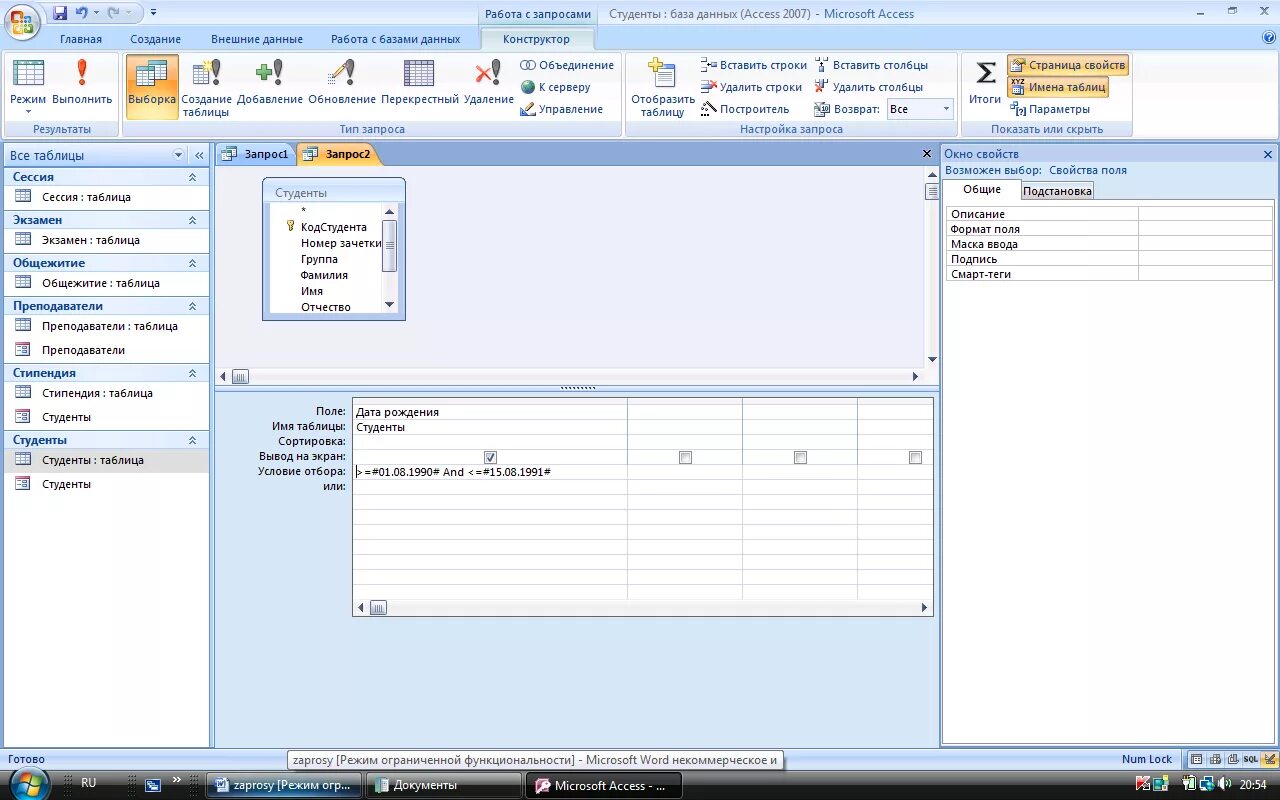Open the Возврат value dropdown
Screen dimensions: 1280x800
tap(946, 109)
